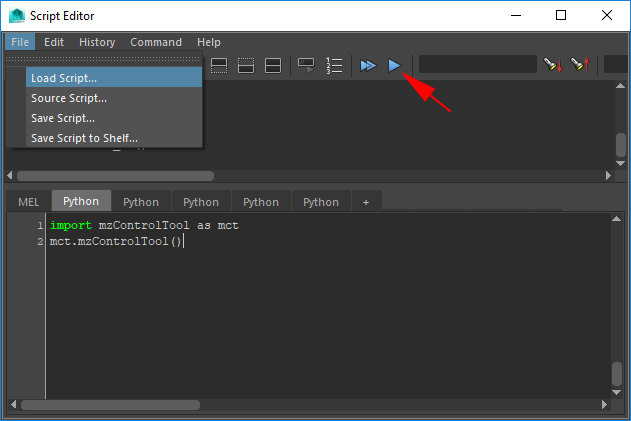Click the Search Up flashlight icon
The width and height of the screenshot is (631, 421).
click(580, 64)
